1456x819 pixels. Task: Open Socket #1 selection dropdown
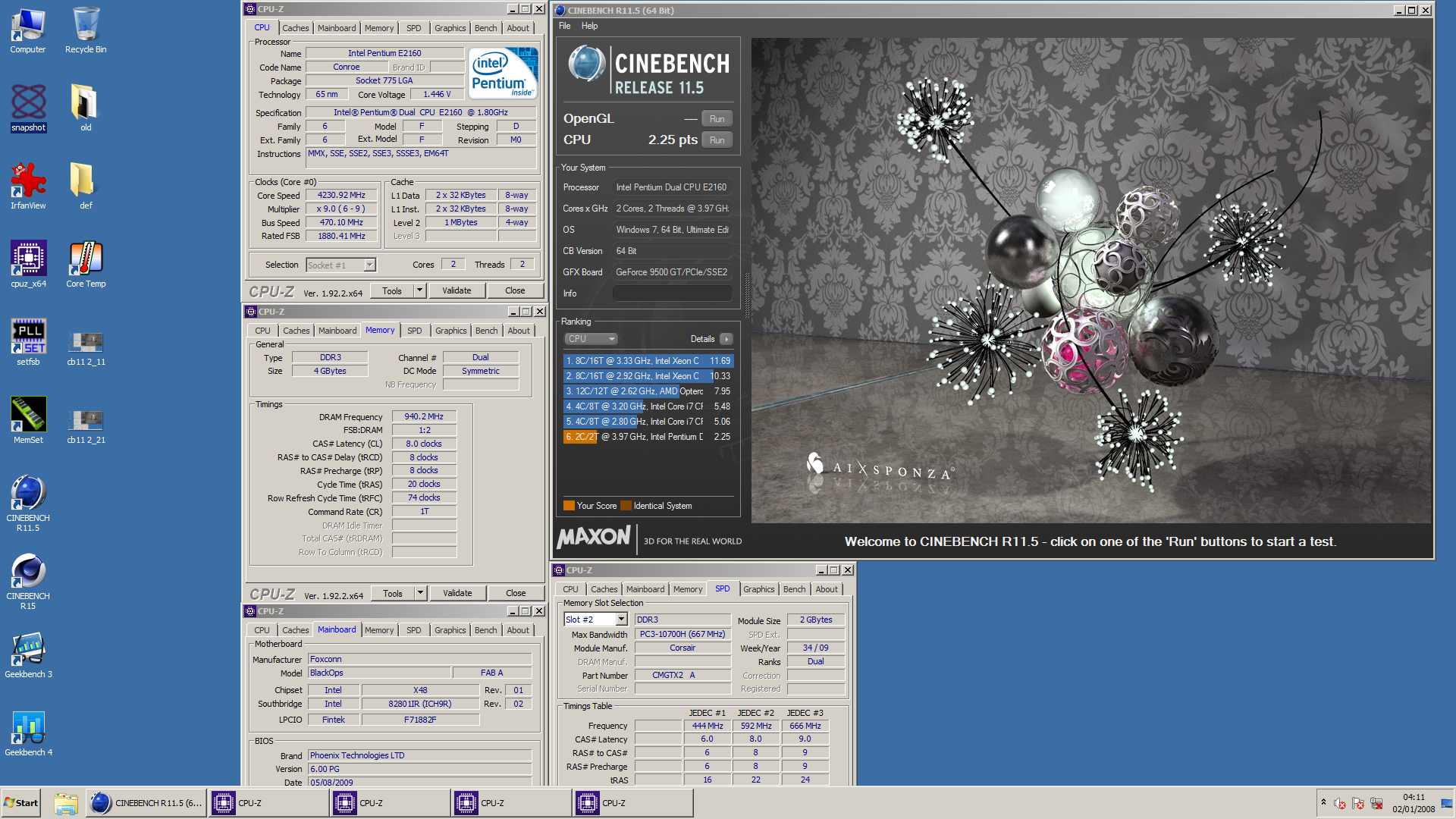coord(340,265)
